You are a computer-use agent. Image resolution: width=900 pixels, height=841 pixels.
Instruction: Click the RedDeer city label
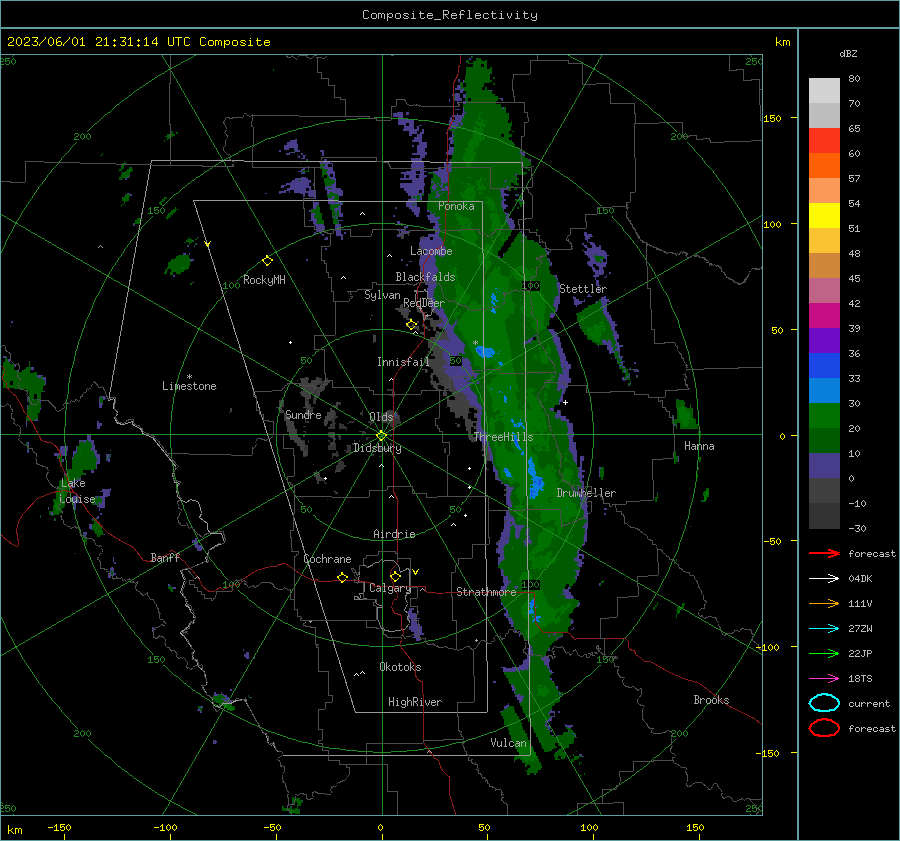point(424,303)
